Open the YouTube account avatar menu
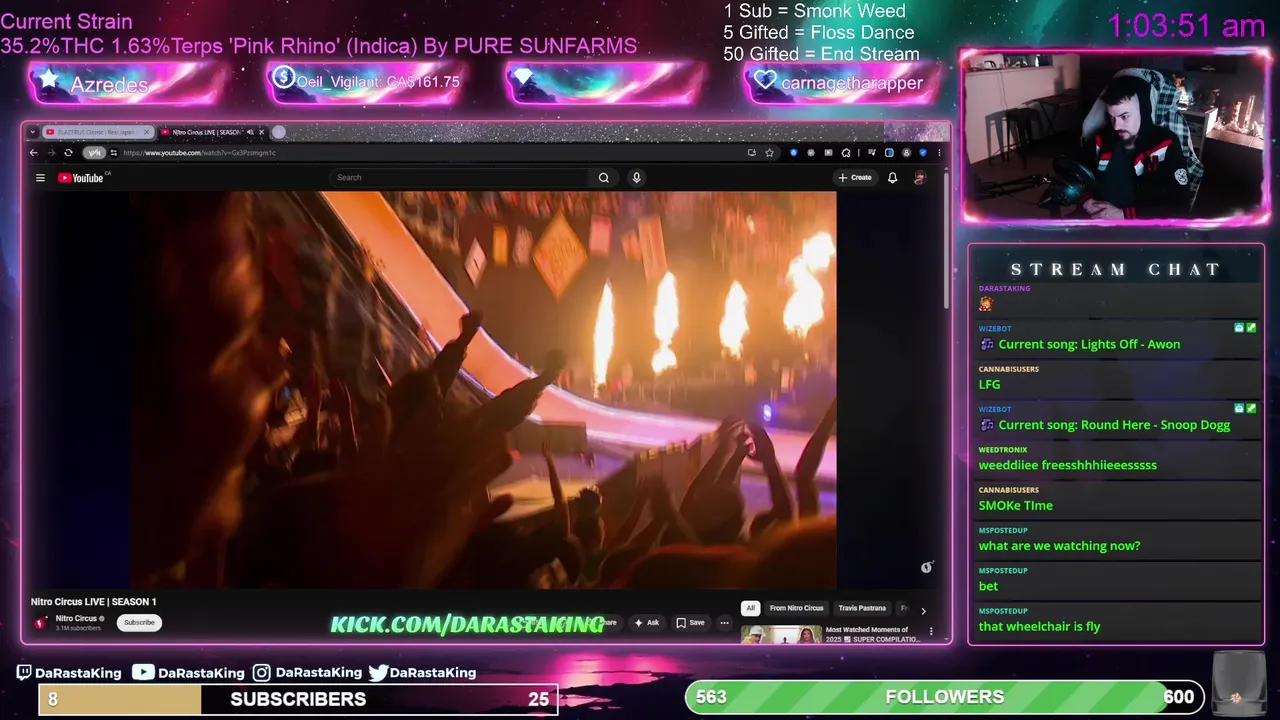Image resolution: width=1280 pixels, height=720 pixels. [920, 178]
